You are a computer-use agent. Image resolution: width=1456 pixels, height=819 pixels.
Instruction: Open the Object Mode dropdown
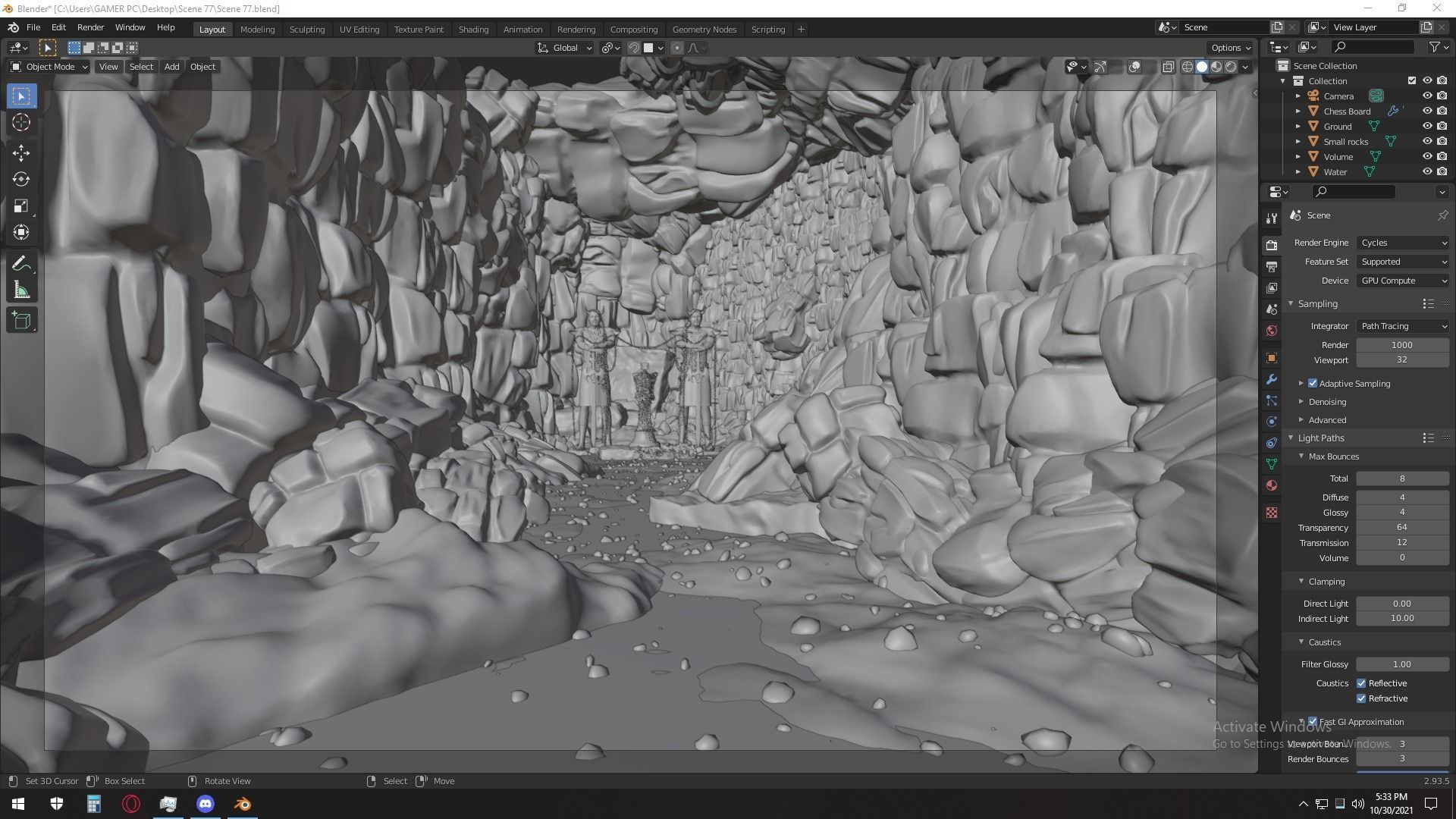pyautogui.click(x=49, y=67)
